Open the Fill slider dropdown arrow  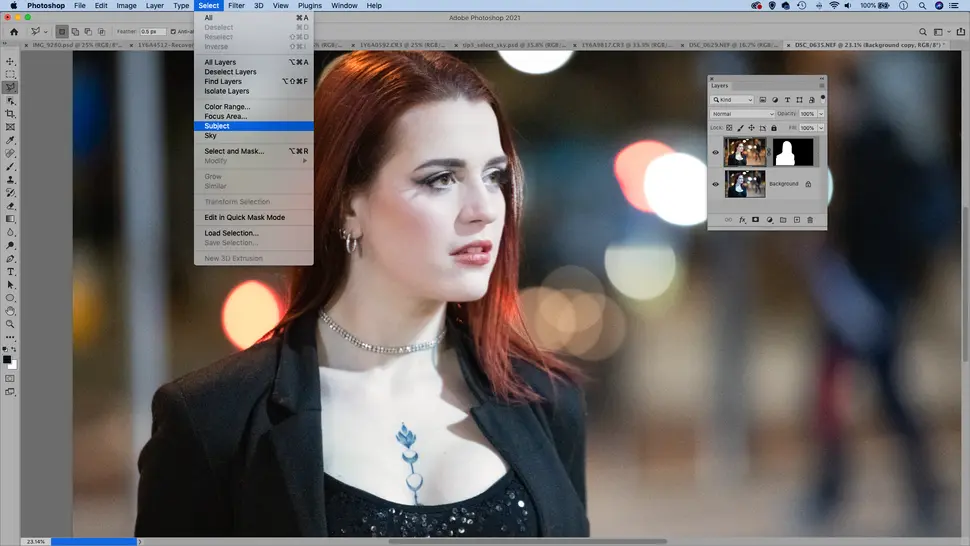821,128
